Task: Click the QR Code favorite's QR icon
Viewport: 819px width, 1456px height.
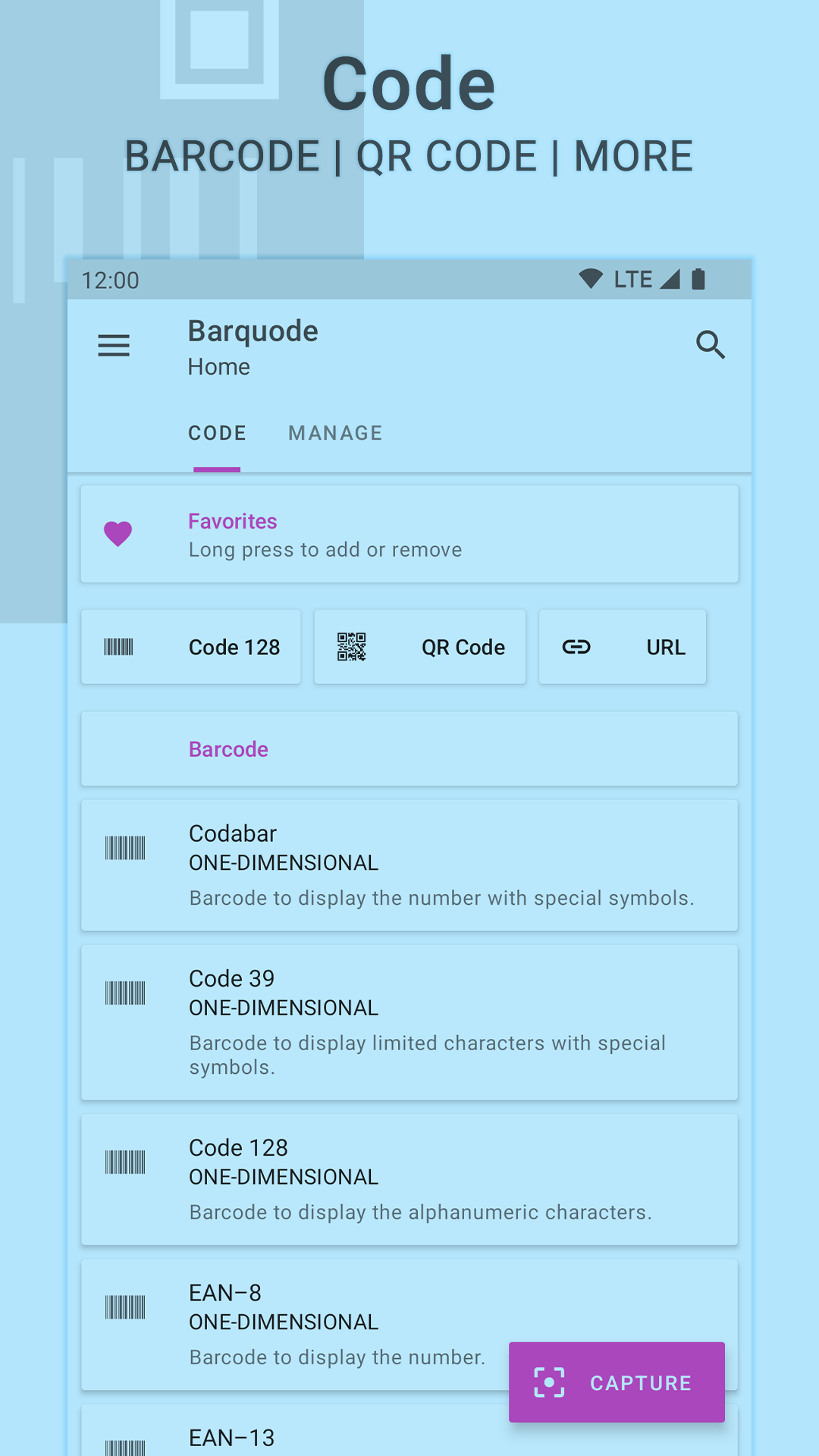Action: click(352, 647)
